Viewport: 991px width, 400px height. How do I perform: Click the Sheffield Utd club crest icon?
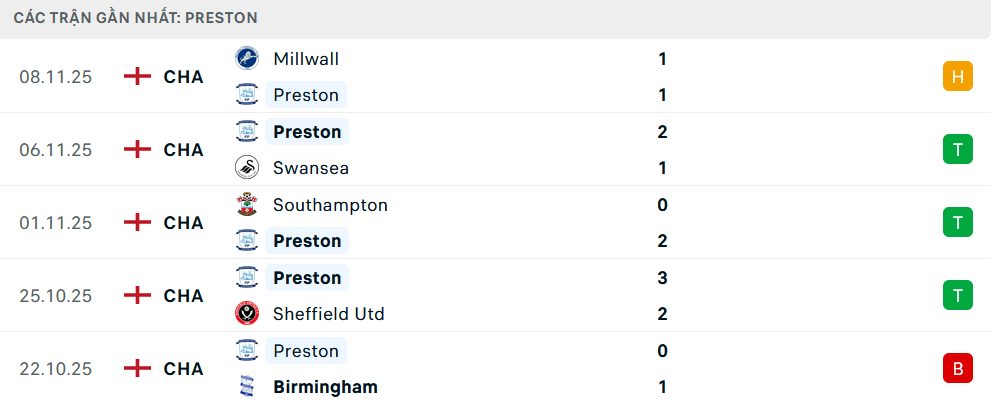pyautogui.click(x=246, y=314)
